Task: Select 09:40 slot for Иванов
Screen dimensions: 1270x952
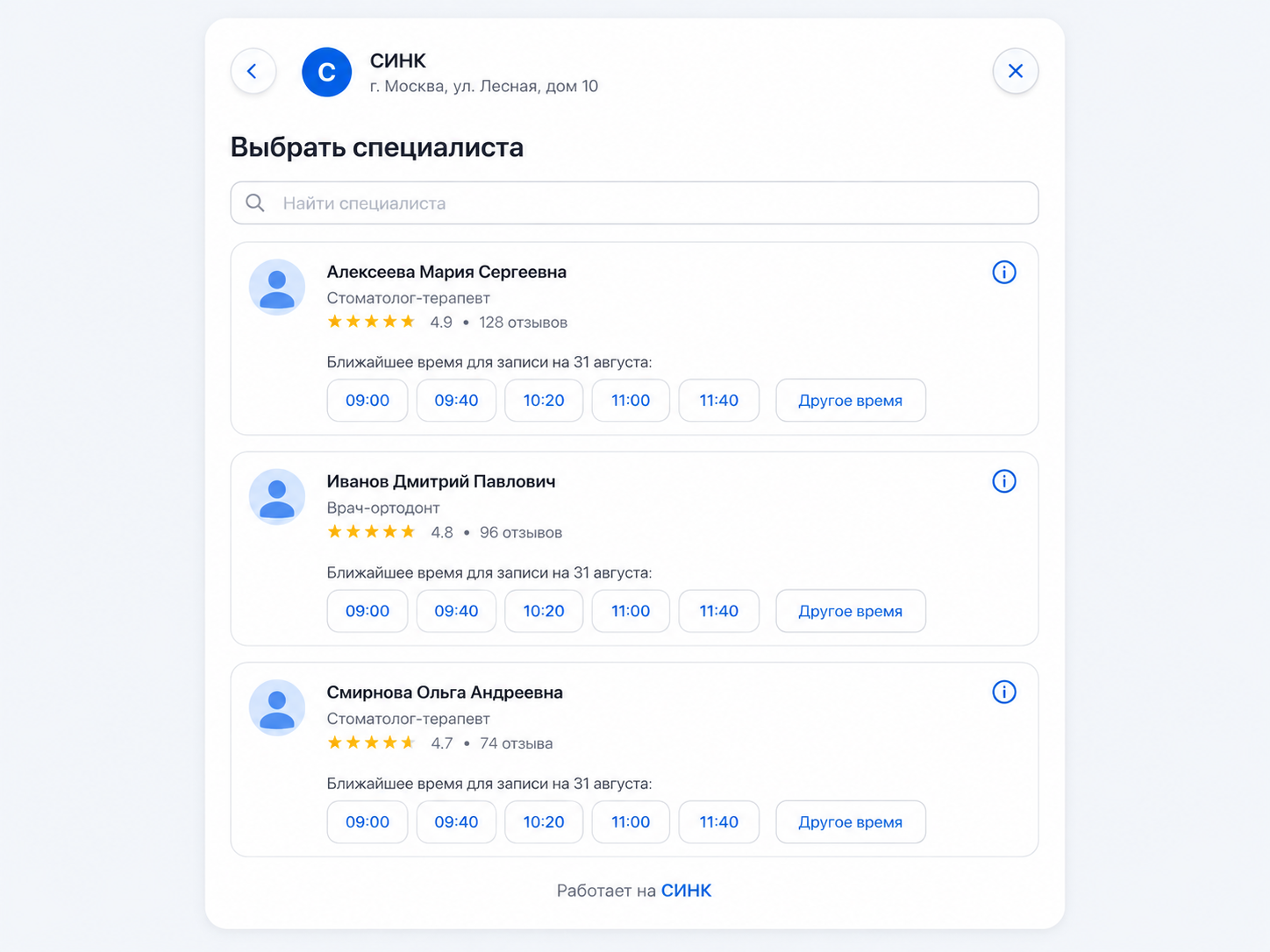Action: pos(456,611)
